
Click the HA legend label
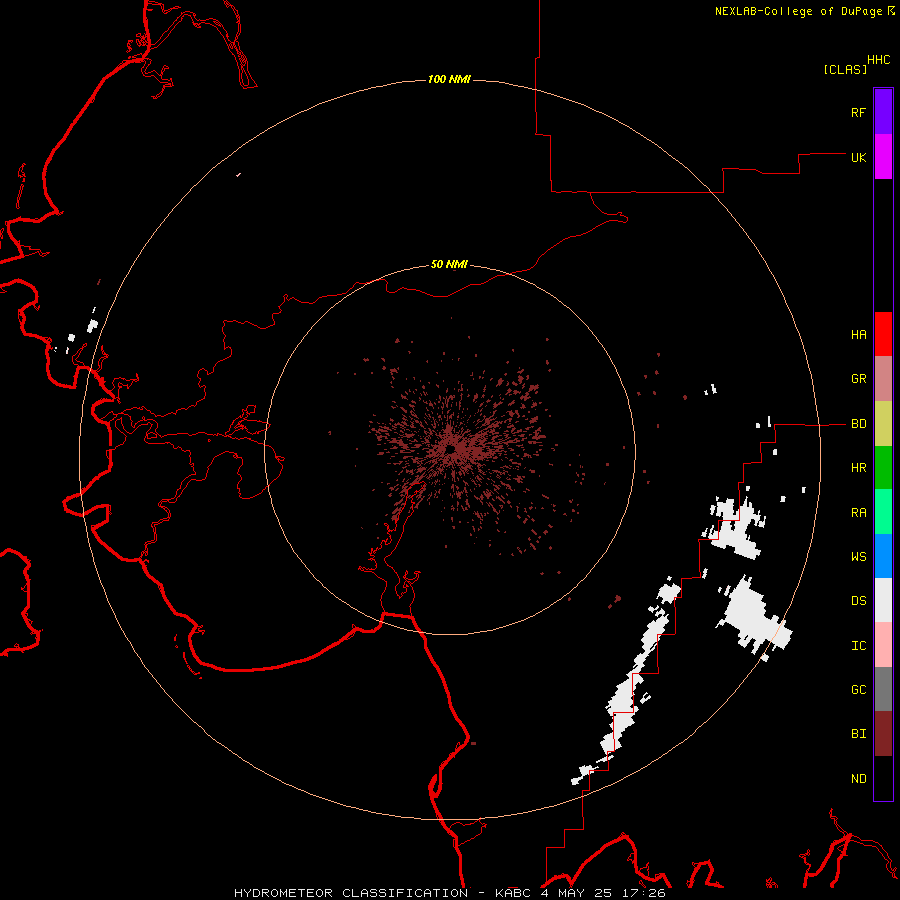coord(858,335)
